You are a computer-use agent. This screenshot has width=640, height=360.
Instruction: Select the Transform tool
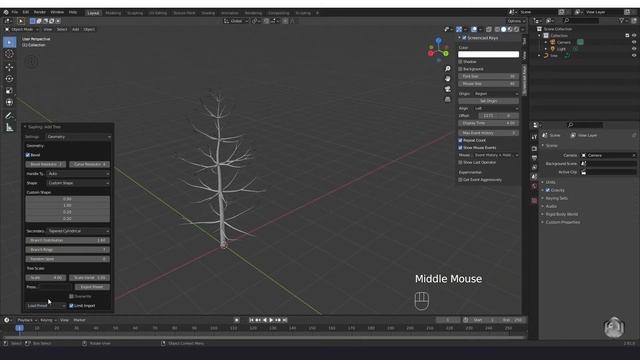click(x=9, y=102)
